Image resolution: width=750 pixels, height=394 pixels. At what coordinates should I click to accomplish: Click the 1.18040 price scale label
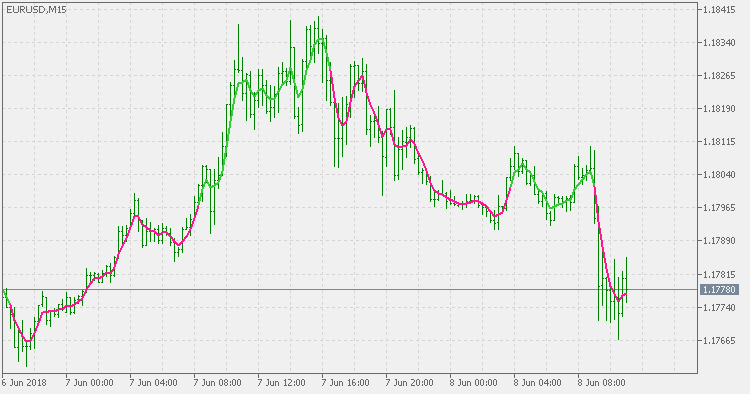(719, 175)
